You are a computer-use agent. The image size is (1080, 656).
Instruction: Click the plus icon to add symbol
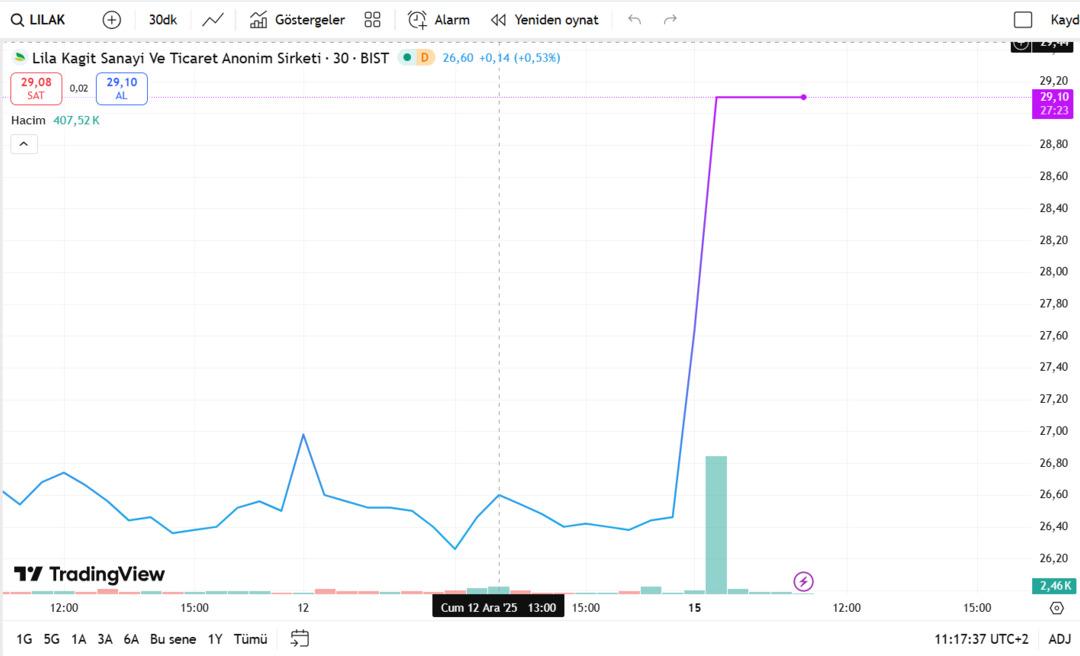pos(112,20)
